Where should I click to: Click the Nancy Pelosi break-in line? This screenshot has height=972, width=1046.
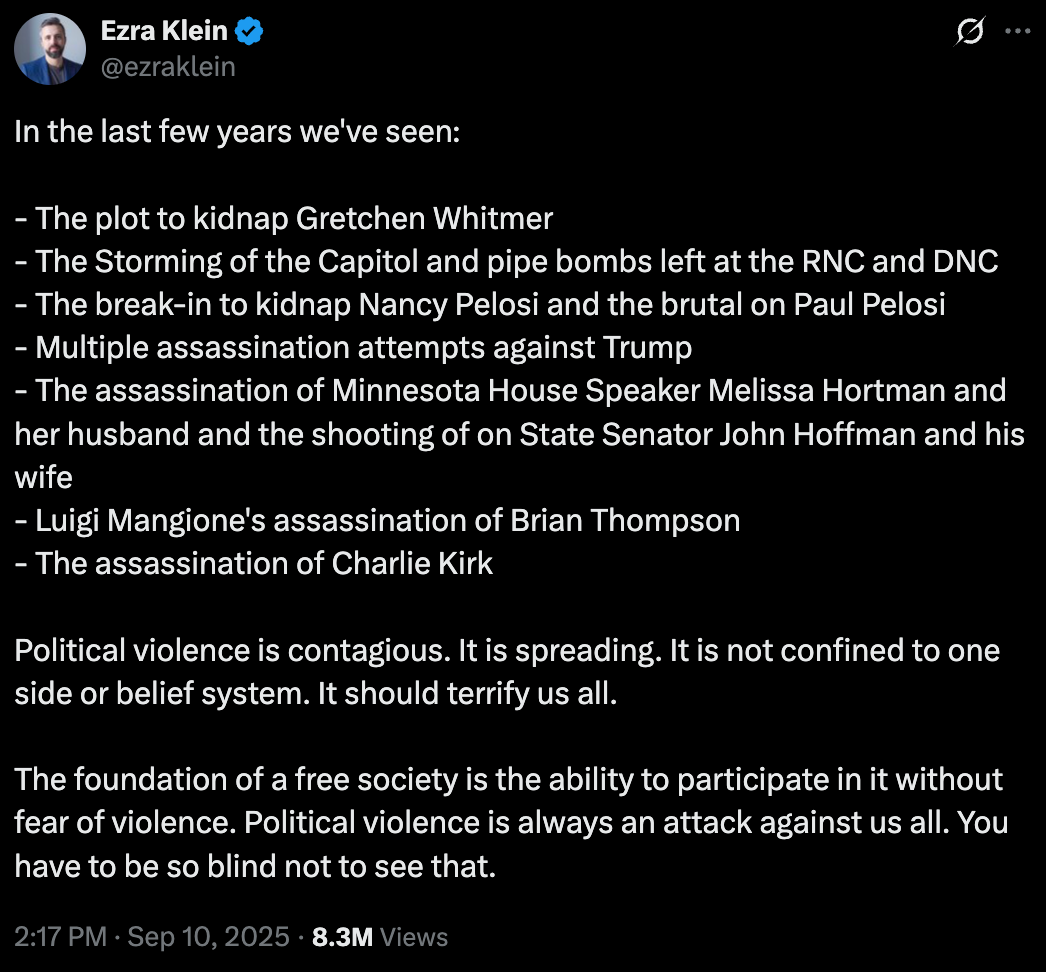(x=480, y=304)
